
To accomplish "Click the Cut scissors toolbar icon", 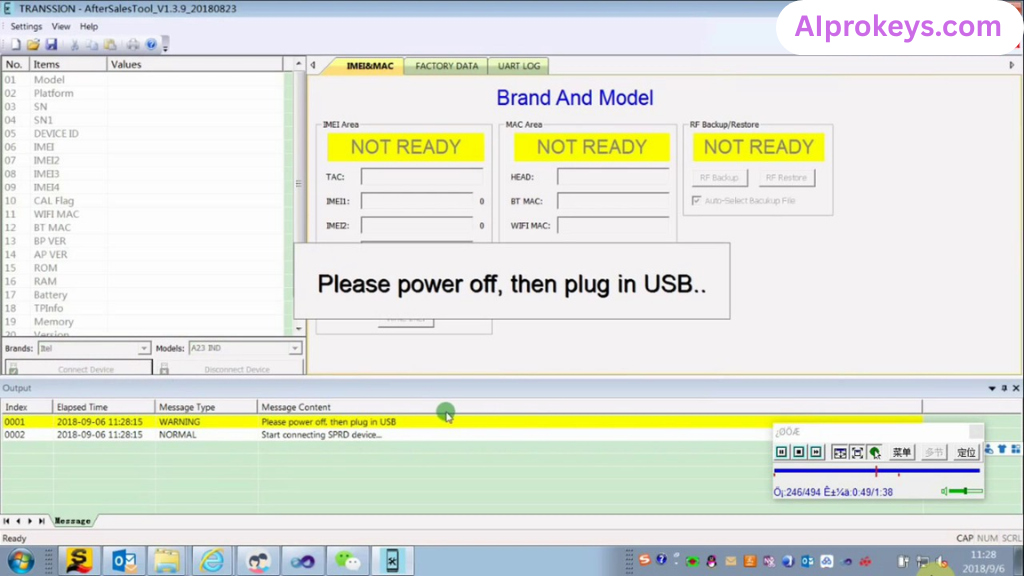I will pyautogui.click(x=75, y=45).
